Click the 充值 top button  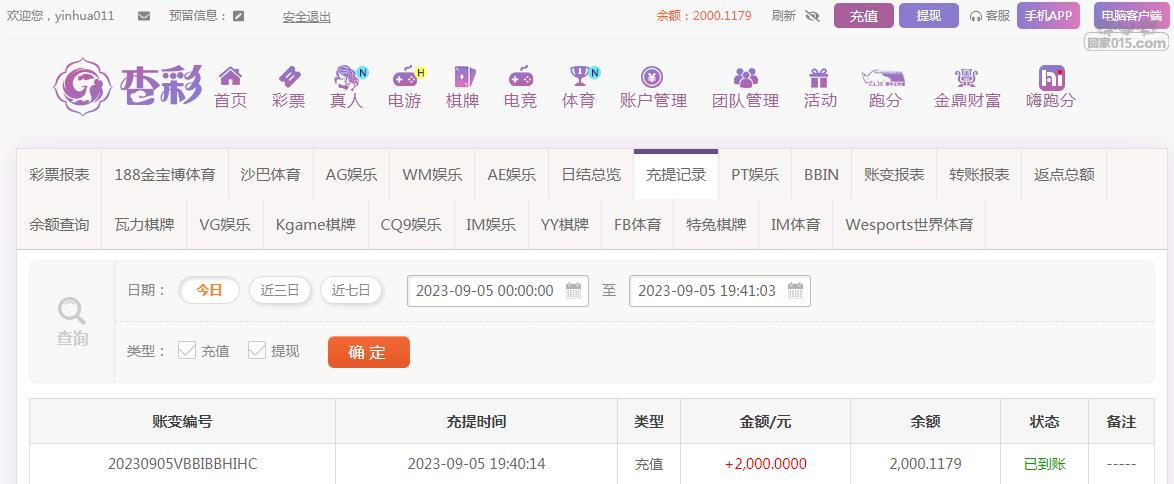pyautogui.click(x=864, y=16)
